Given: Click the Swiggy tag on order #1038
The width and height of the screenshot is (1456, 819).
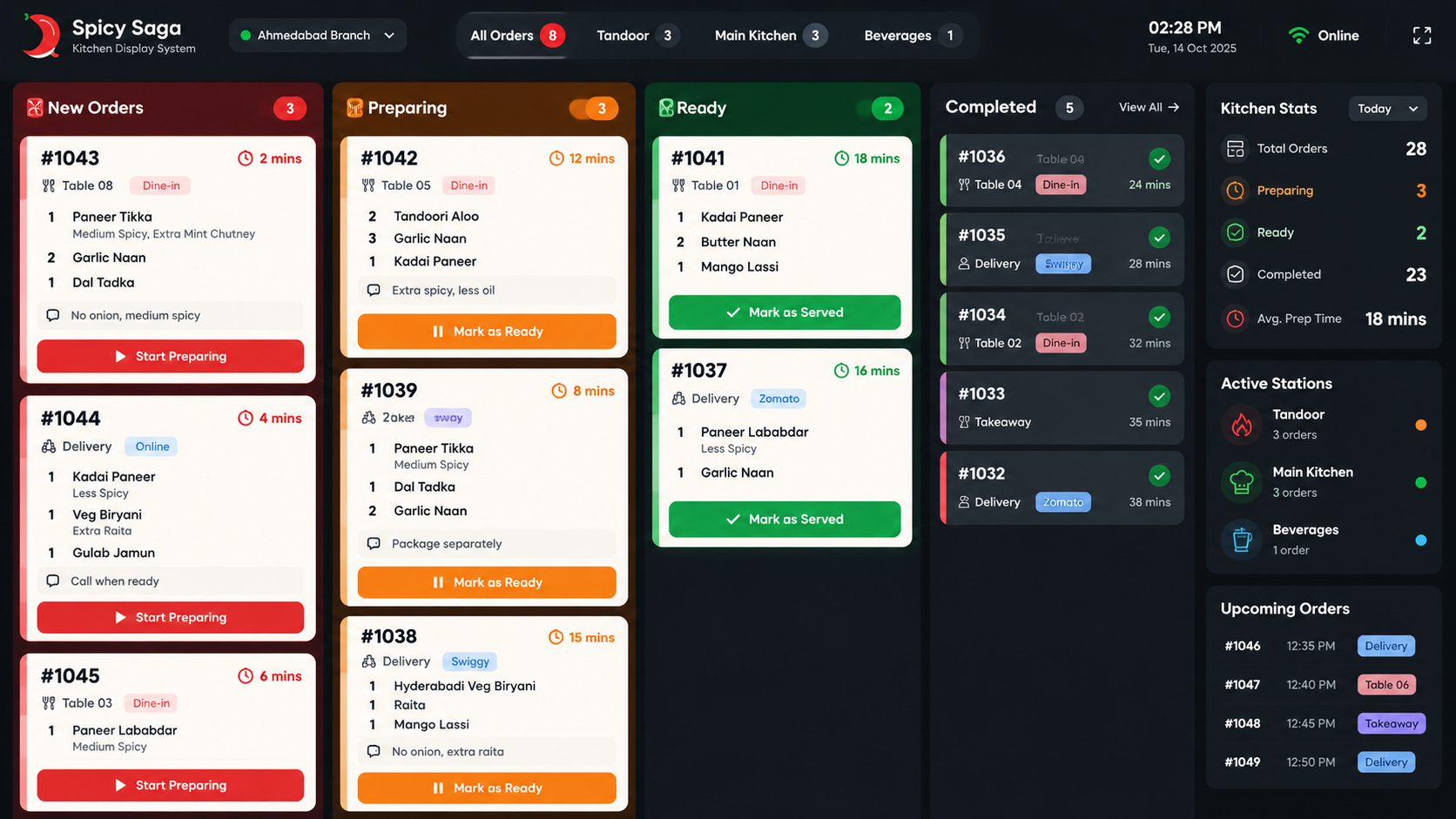Looking at the screenshot, I should point(470,661).
